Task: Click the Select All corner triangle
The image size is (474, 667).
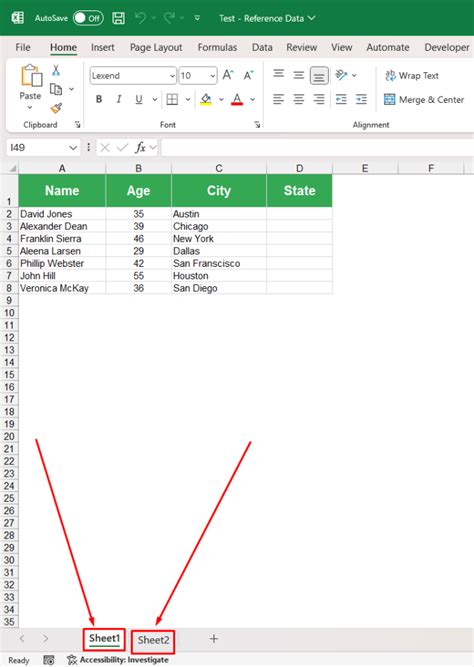Action: coord(13,168)
